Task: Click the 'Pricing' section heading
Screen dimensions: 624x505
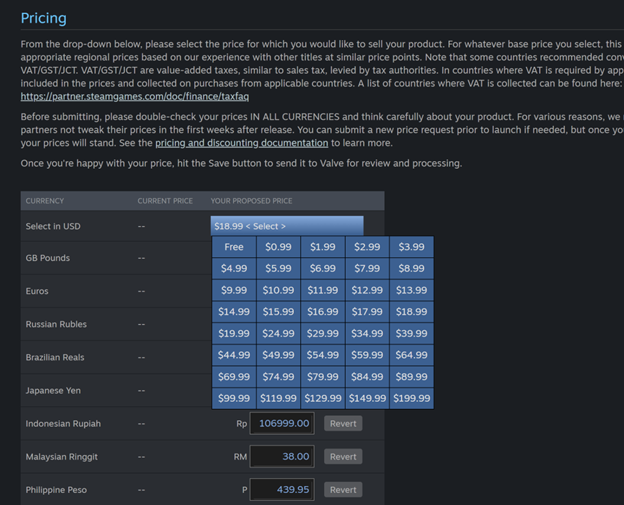Action: point(44,18)
